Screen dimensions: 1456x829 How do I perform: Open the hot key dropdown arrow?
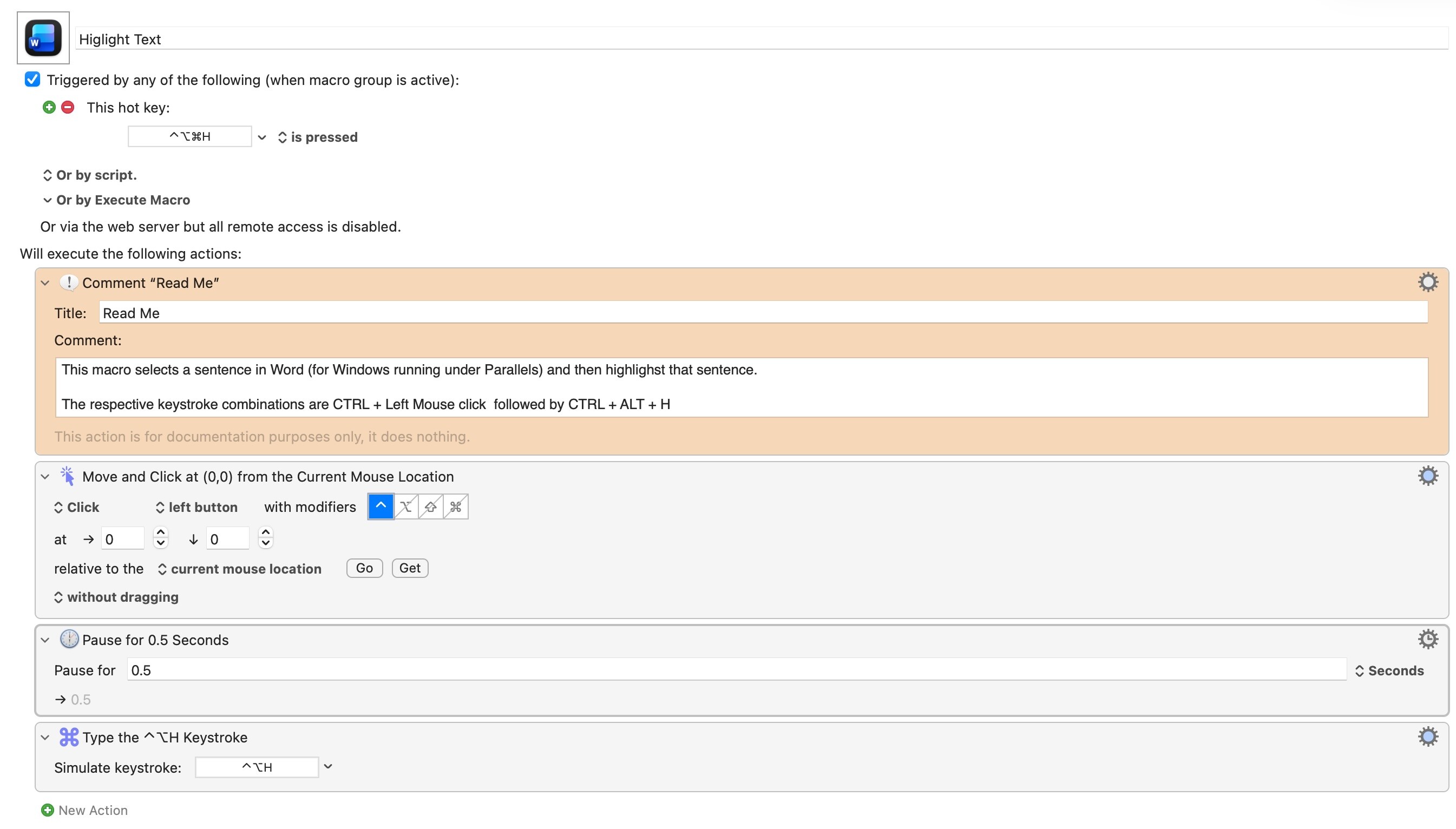(x=262, y=137)
